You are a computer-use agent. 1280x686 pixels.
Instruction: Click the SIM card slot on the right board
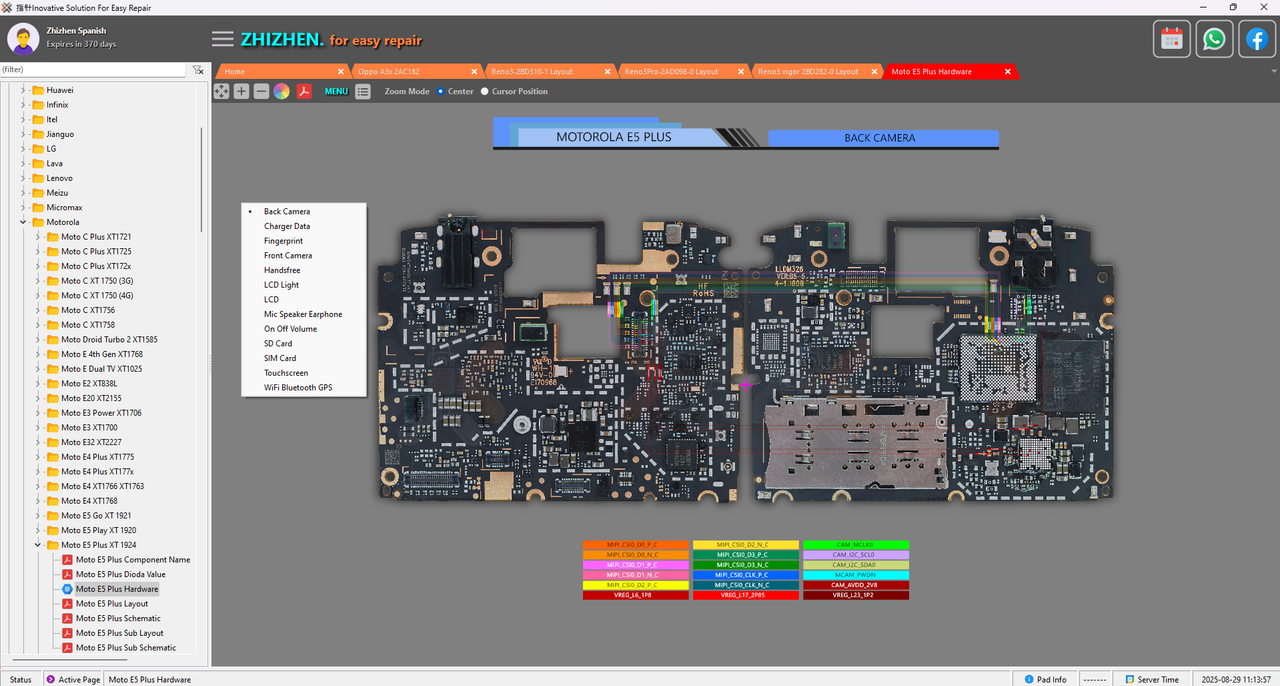[x=857, y=445]
